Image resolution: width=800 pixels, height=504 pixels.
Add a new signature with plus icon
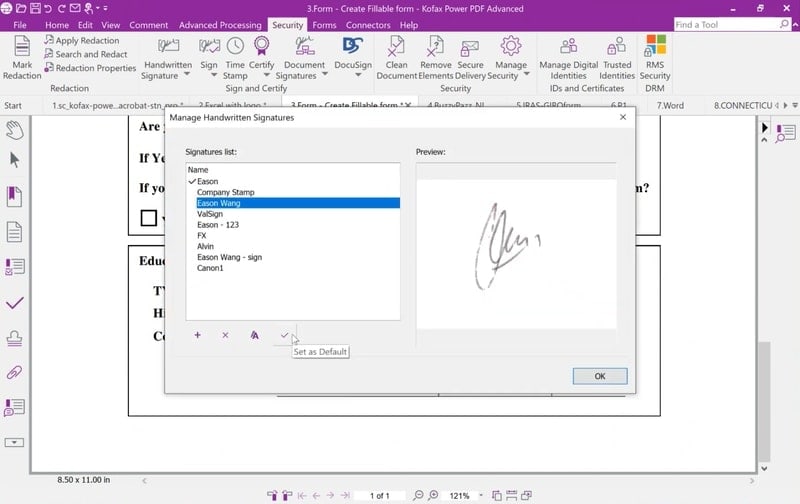[x=197, y=335]
